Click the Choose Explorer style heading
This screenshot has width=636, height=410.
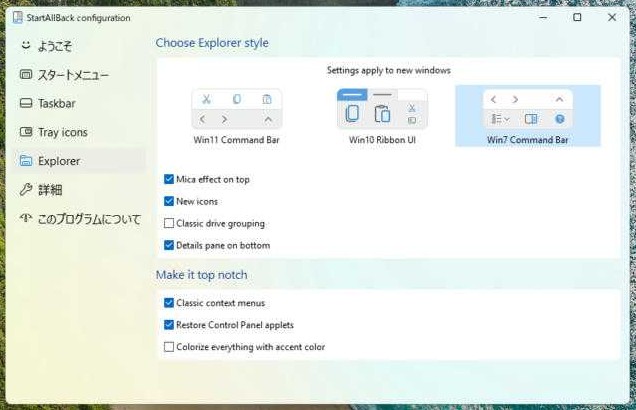212,43
